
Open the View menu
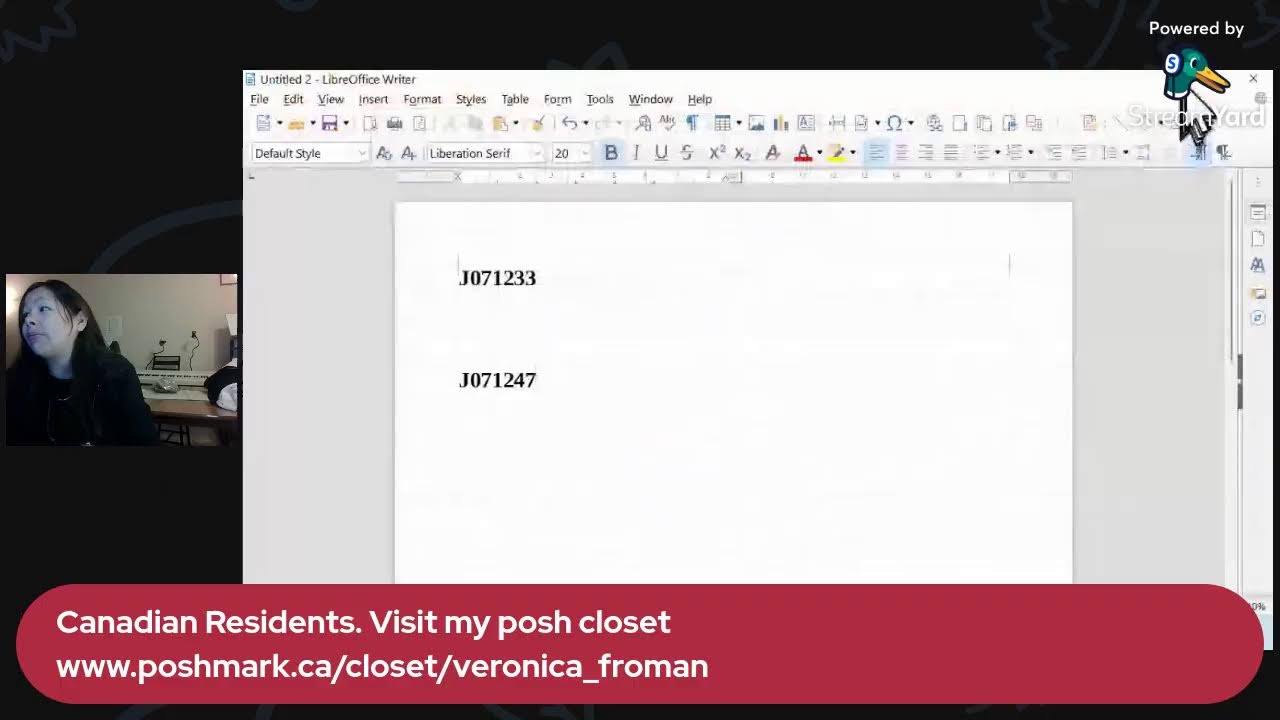(331, 99)
